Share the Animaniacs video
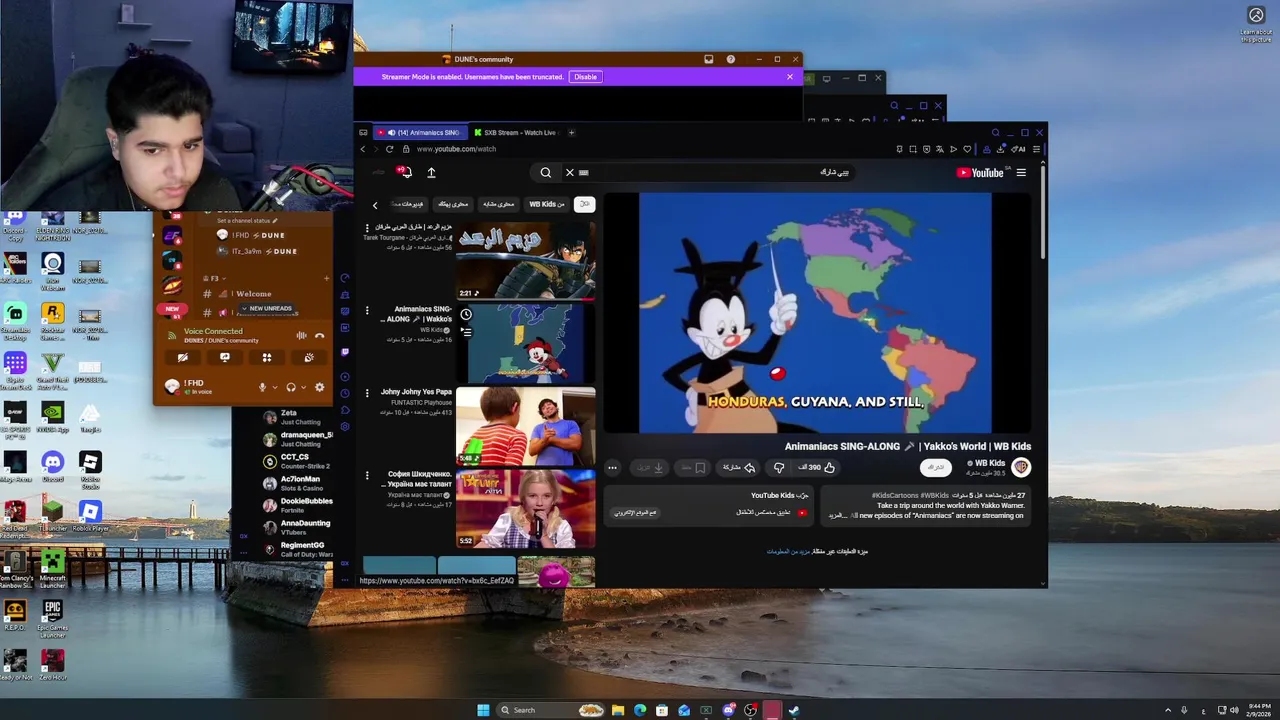This screenshot has width=1280, height=720. click(738, 467)
